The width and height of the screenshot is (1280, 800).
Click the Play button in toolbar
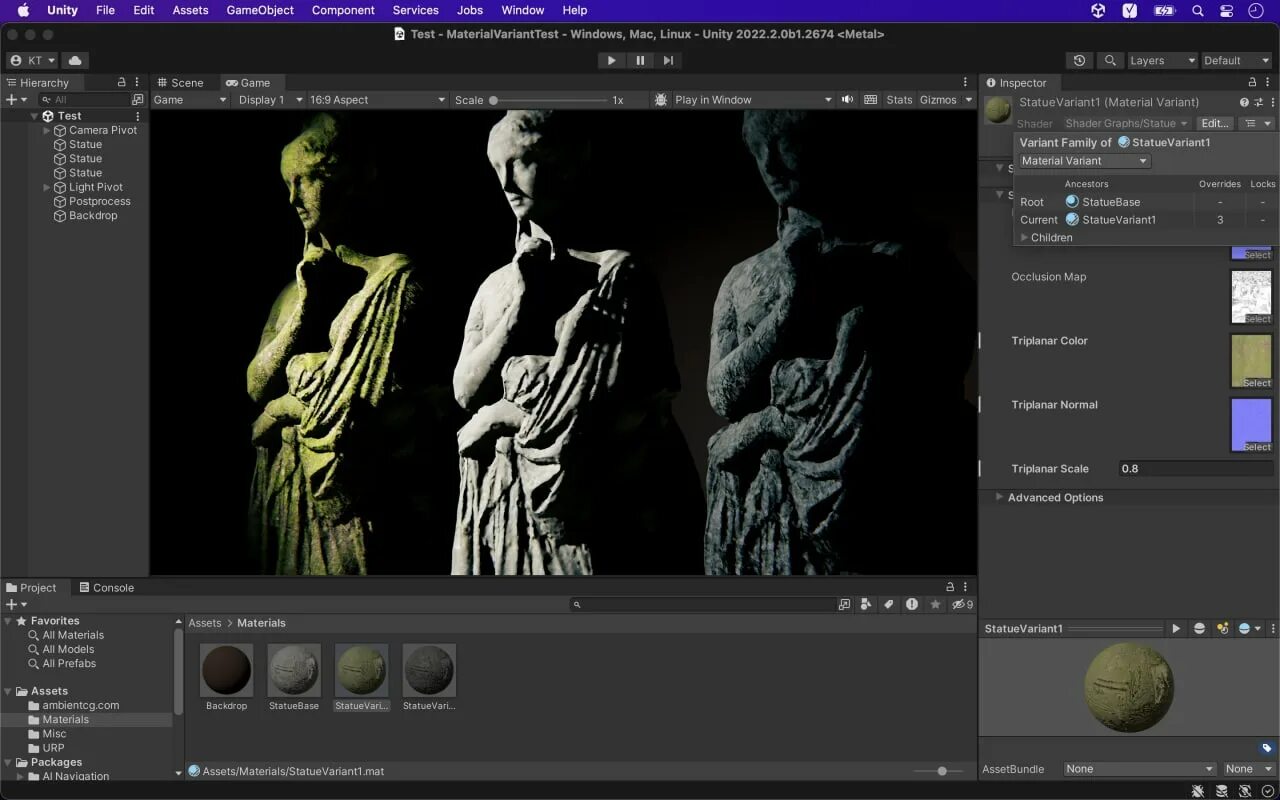click(x=611, y=60)
